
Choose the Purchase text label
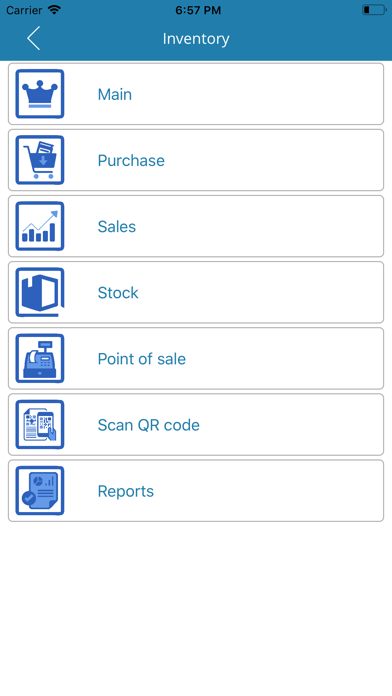131,161
